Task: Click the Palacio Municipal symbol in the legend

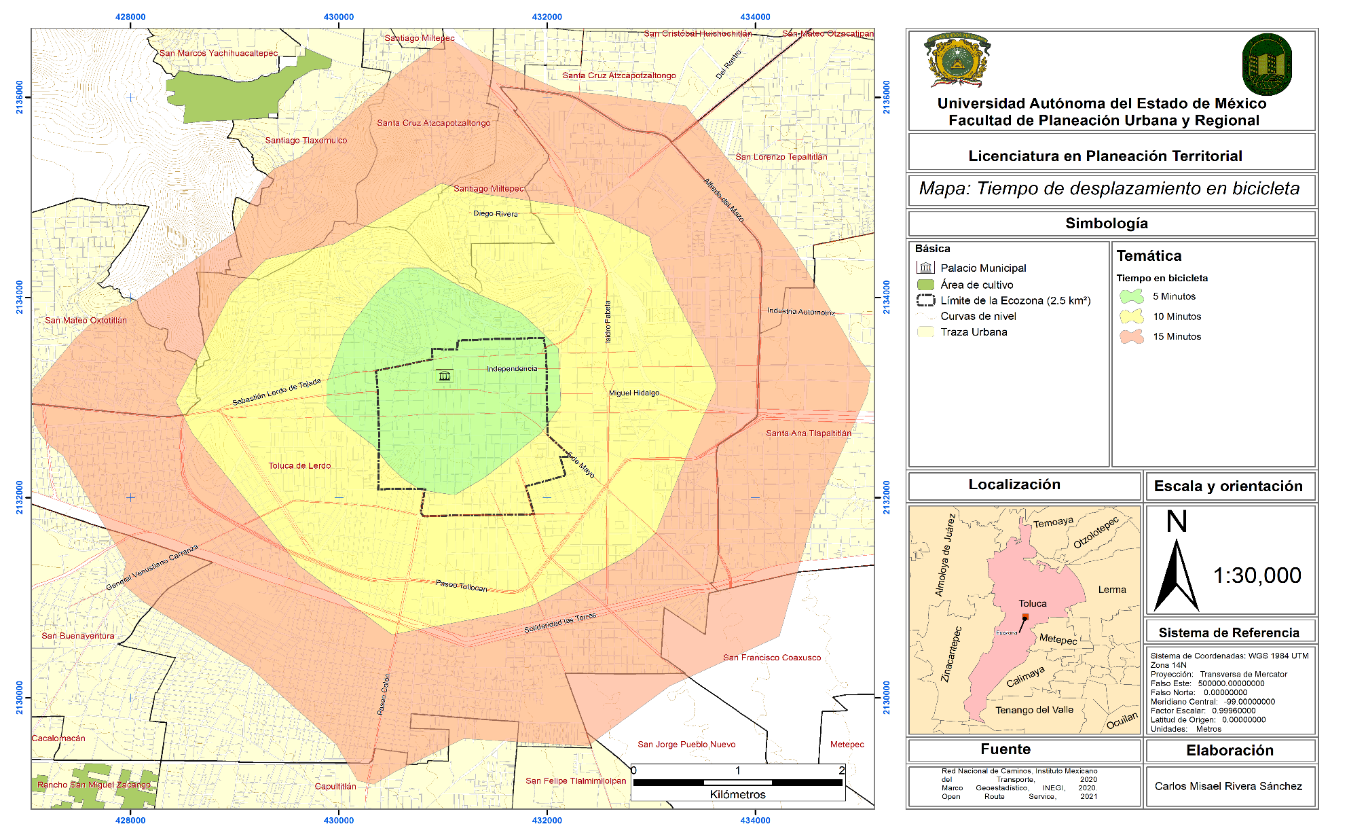Action: (925, 267)
